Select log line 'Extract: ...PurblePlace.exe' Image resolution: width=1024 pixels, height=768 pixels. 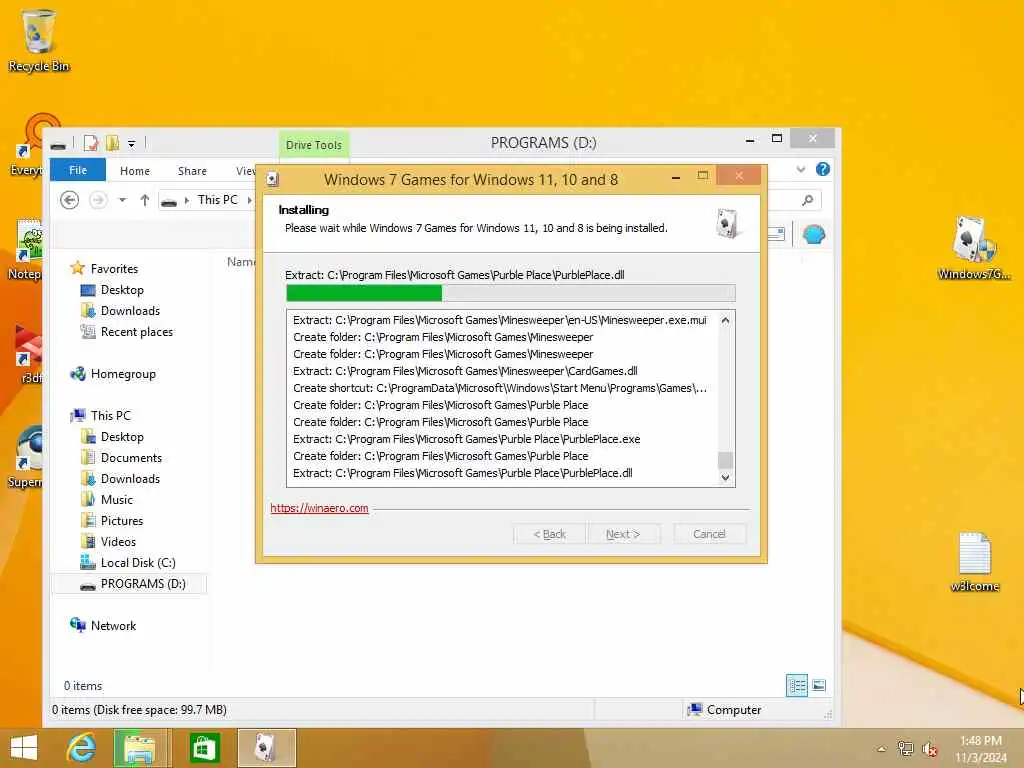[x=466, y=439]
